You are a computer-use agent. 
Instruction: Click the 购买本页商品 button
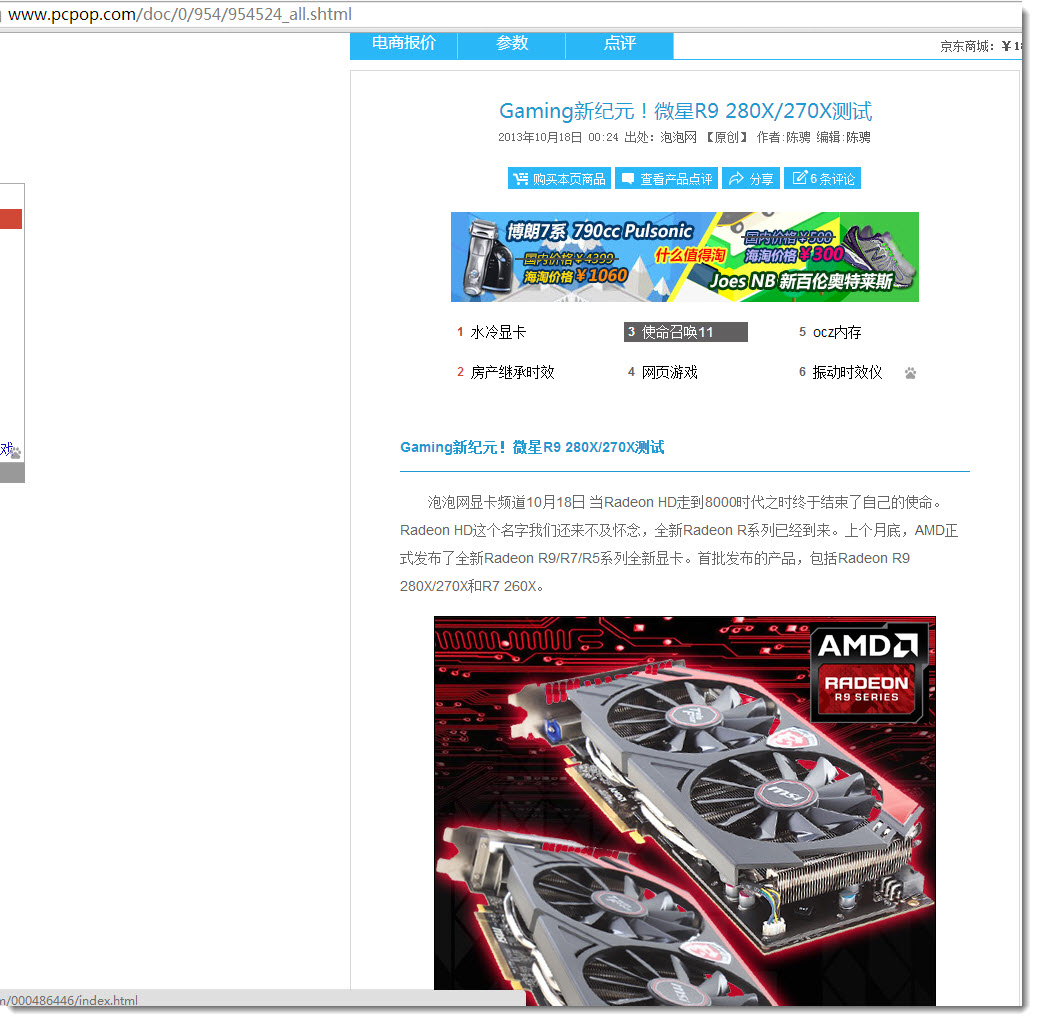[560, 179]
